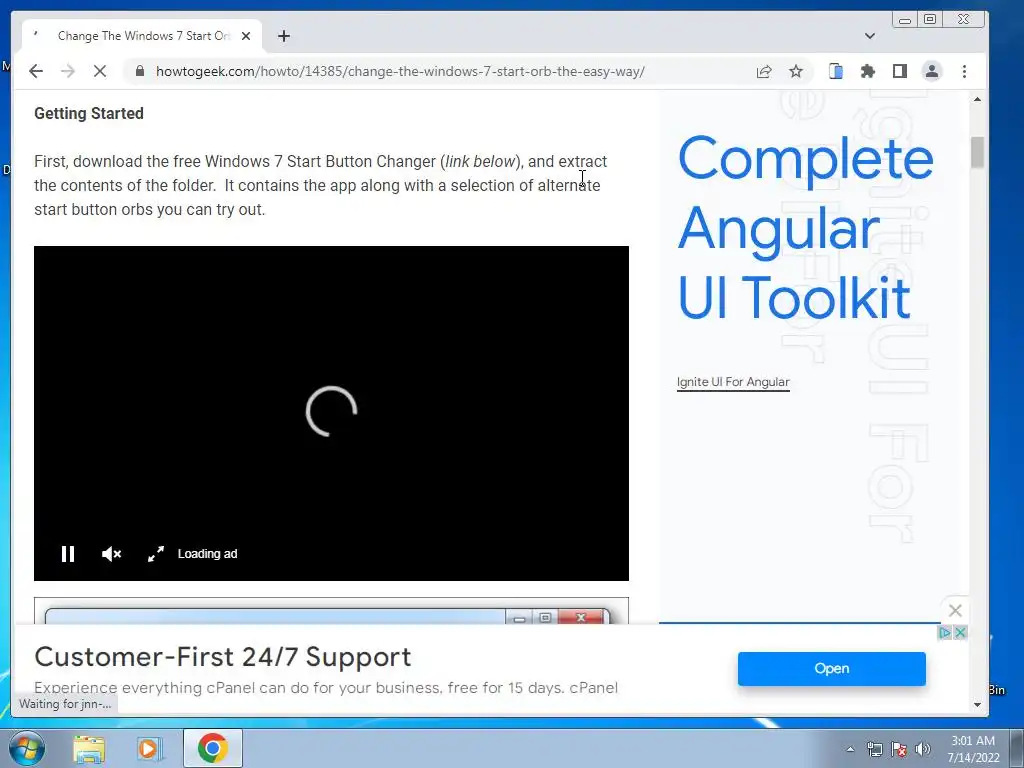Viewport: 1024px width, 768px height.
Task: Open the AdChoices info icon
Action: coord(944,632)
